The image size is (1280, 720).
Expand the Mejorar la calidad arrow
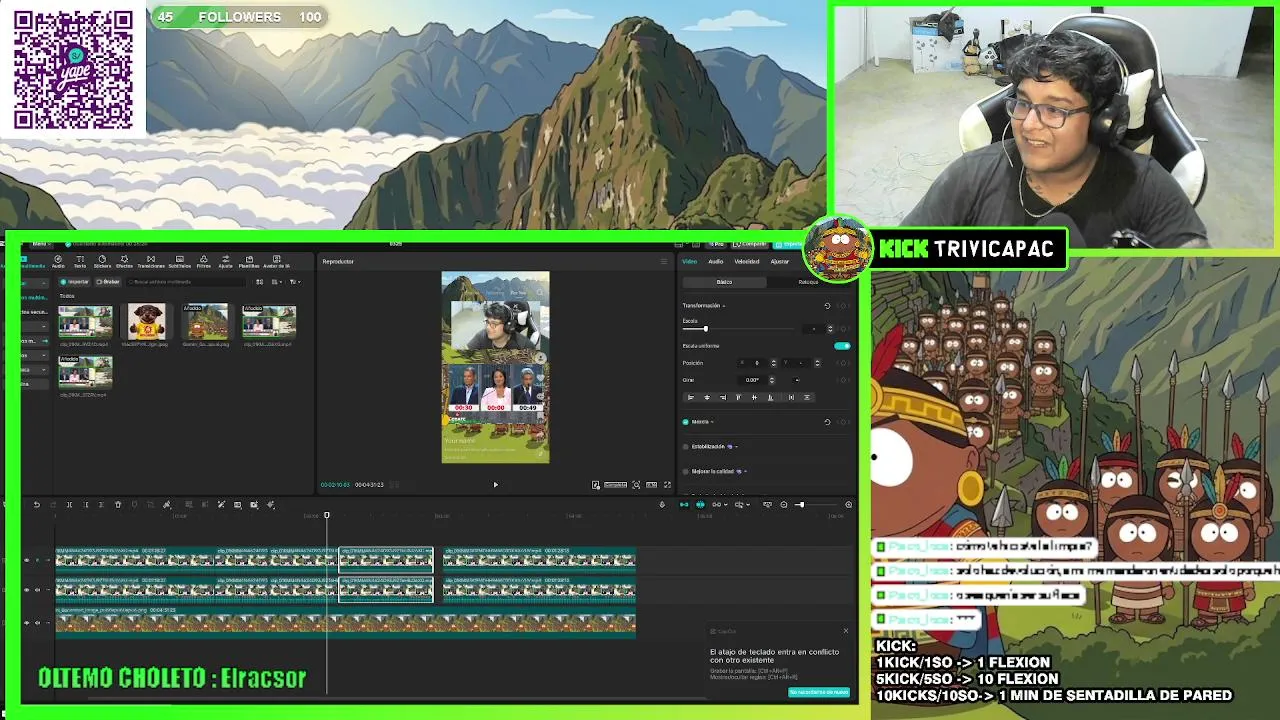click(x=745, y=471)
